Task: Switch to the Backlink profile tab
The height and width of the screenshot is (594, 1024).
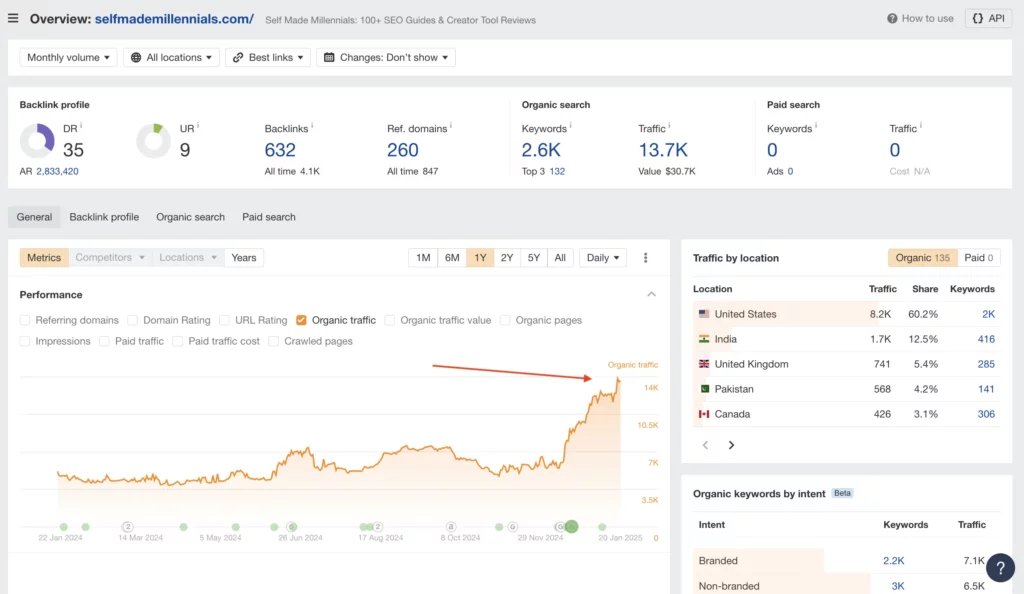Action: tap(104, 216)
